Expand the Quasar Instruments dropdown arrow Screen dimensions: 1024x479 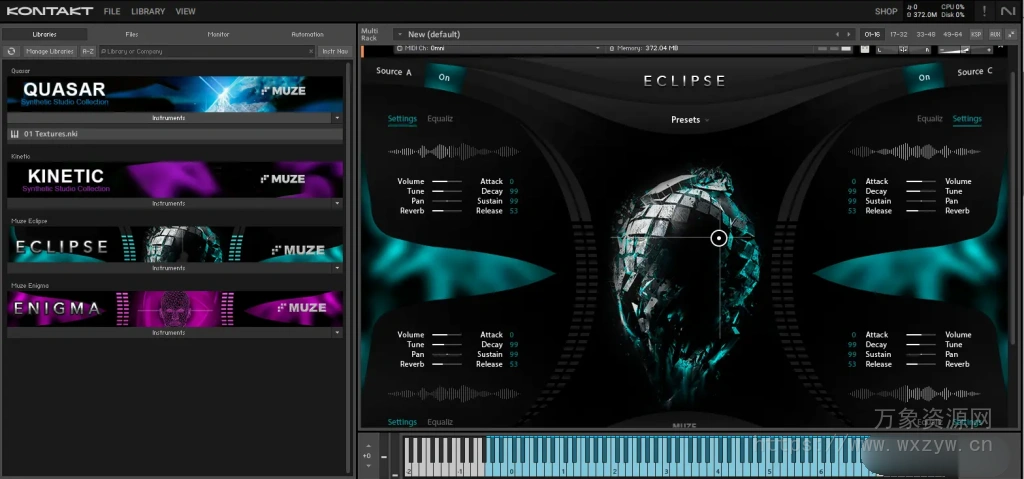tap(337, 118)
